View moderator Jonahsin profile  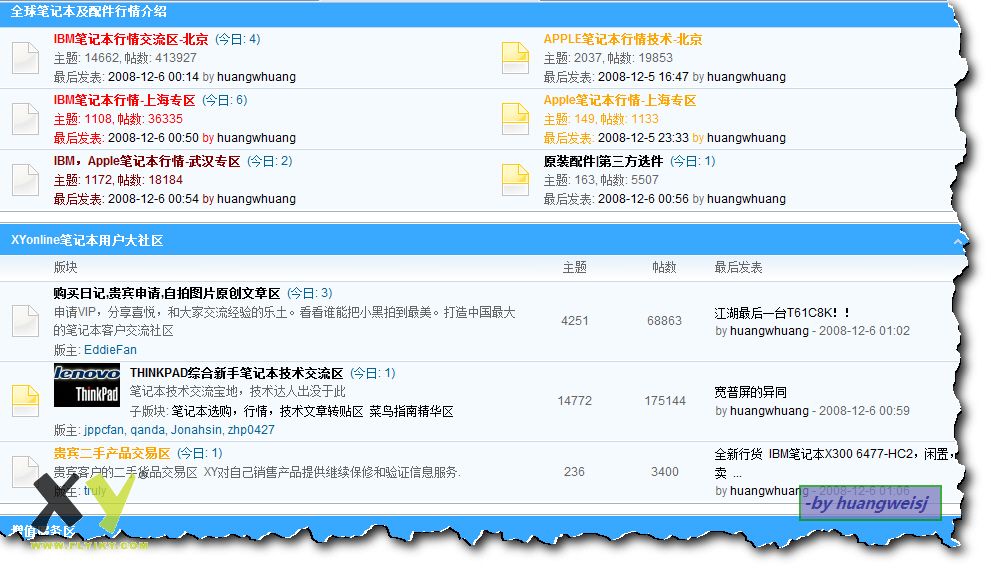[x=196, y=430]
